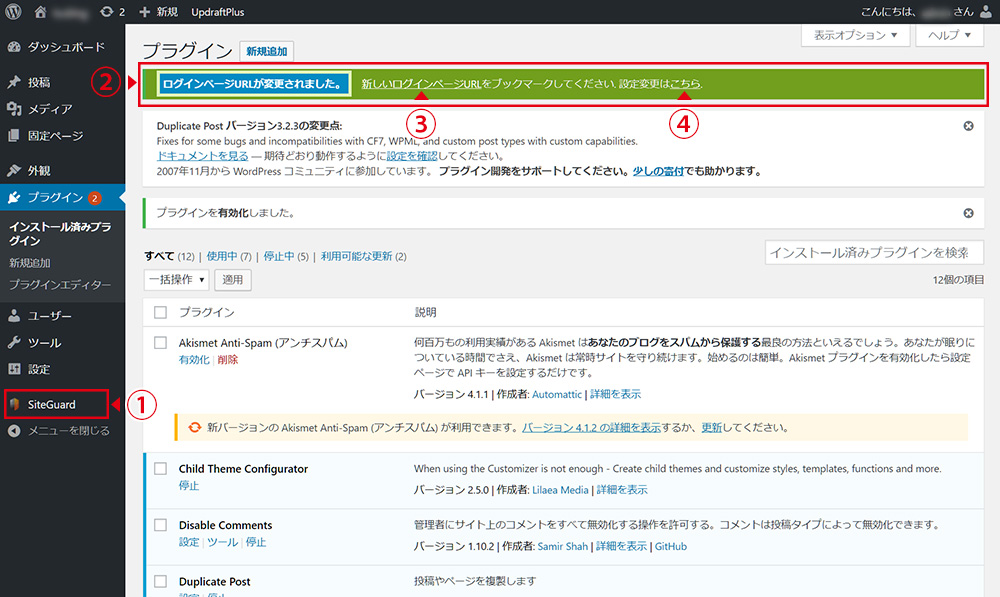1000x597 pixels.
Task: Open ツール in sidebar
Action: [x=45, y=343]
